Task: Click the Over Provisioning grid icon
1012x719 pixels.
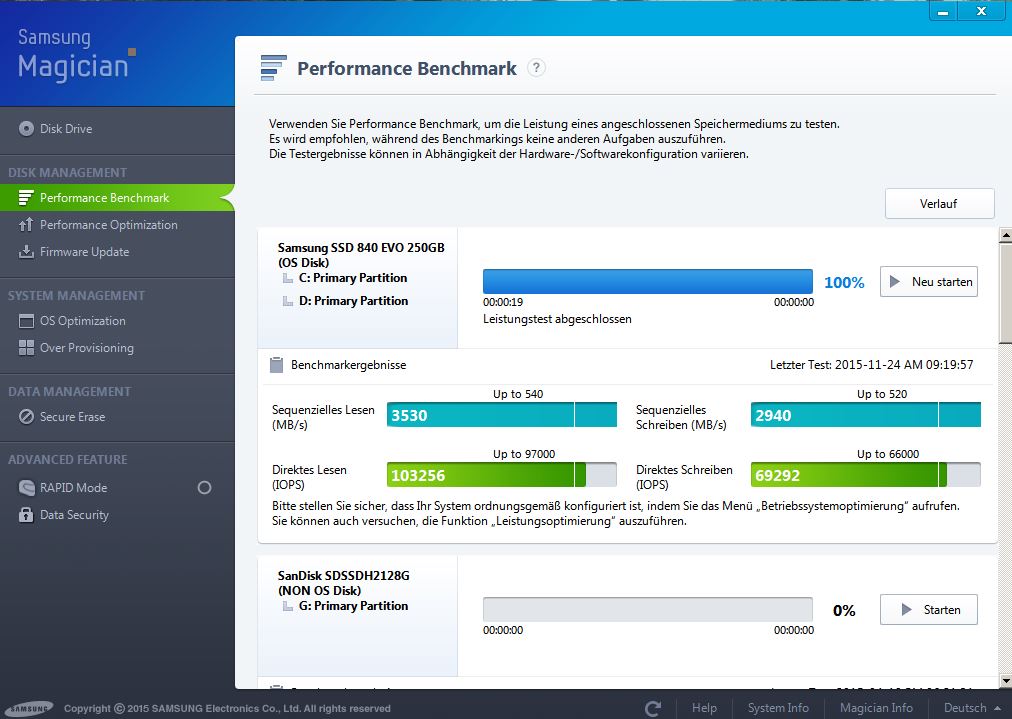Action: [26, 348]
